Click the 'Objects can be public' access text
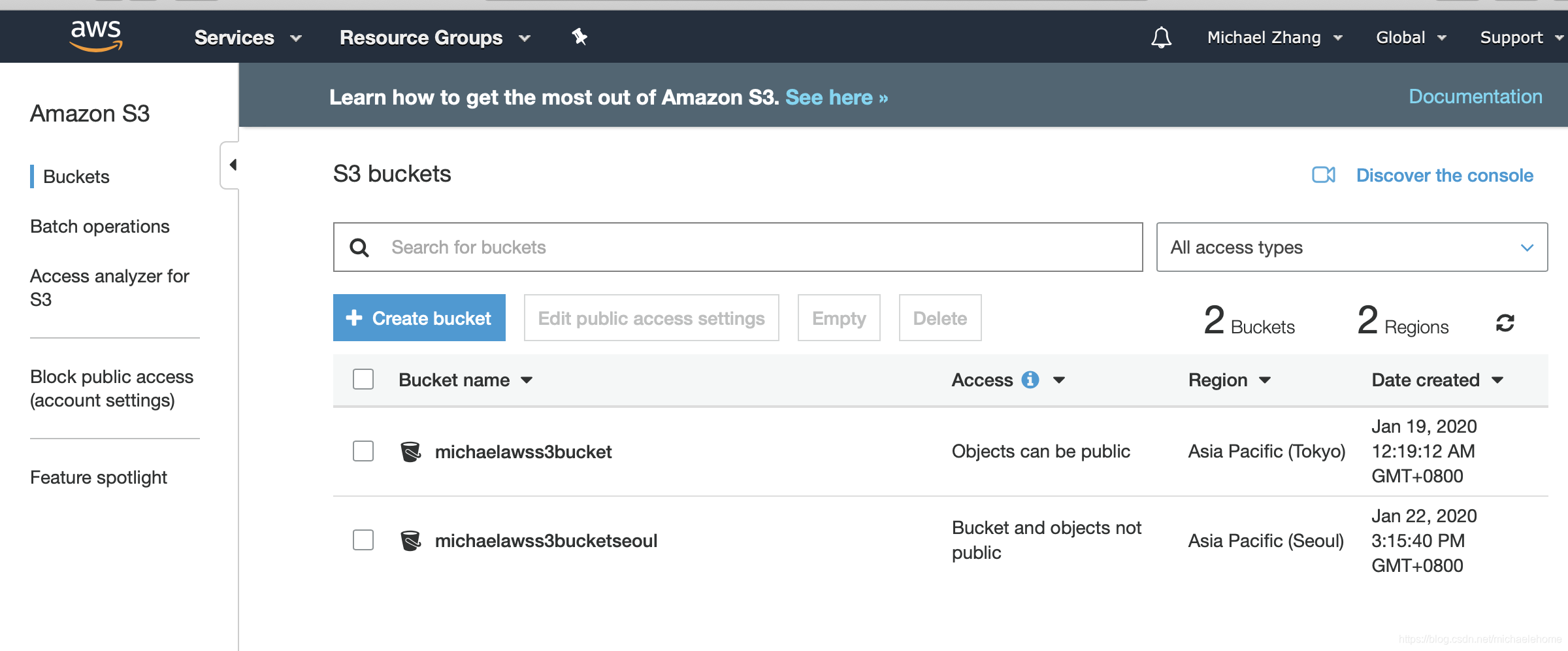 point(1041,451)
